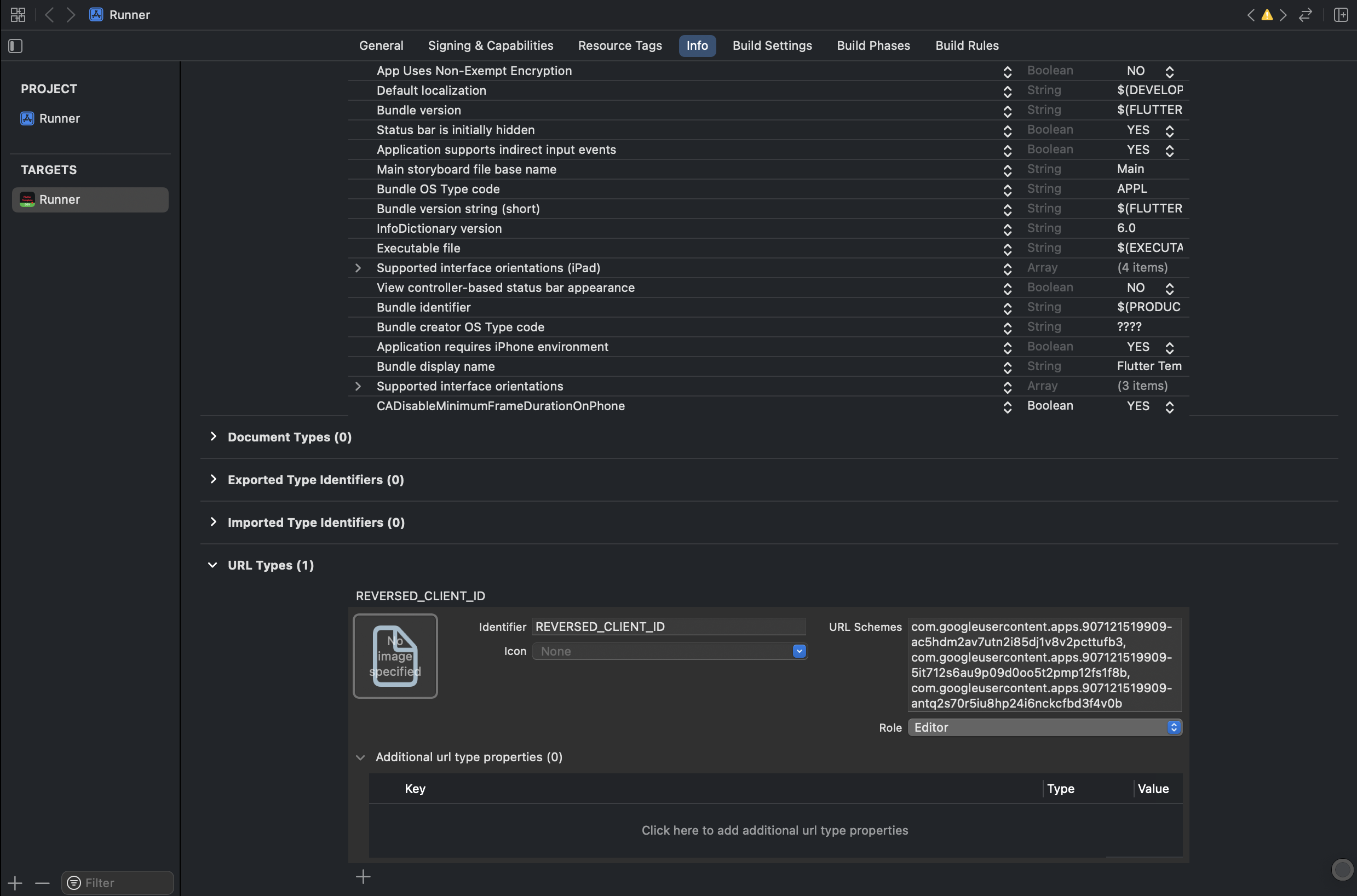The image size is (1357, 896).
Task: Click Runner project icon in sidebar
Action: [27, 118]
